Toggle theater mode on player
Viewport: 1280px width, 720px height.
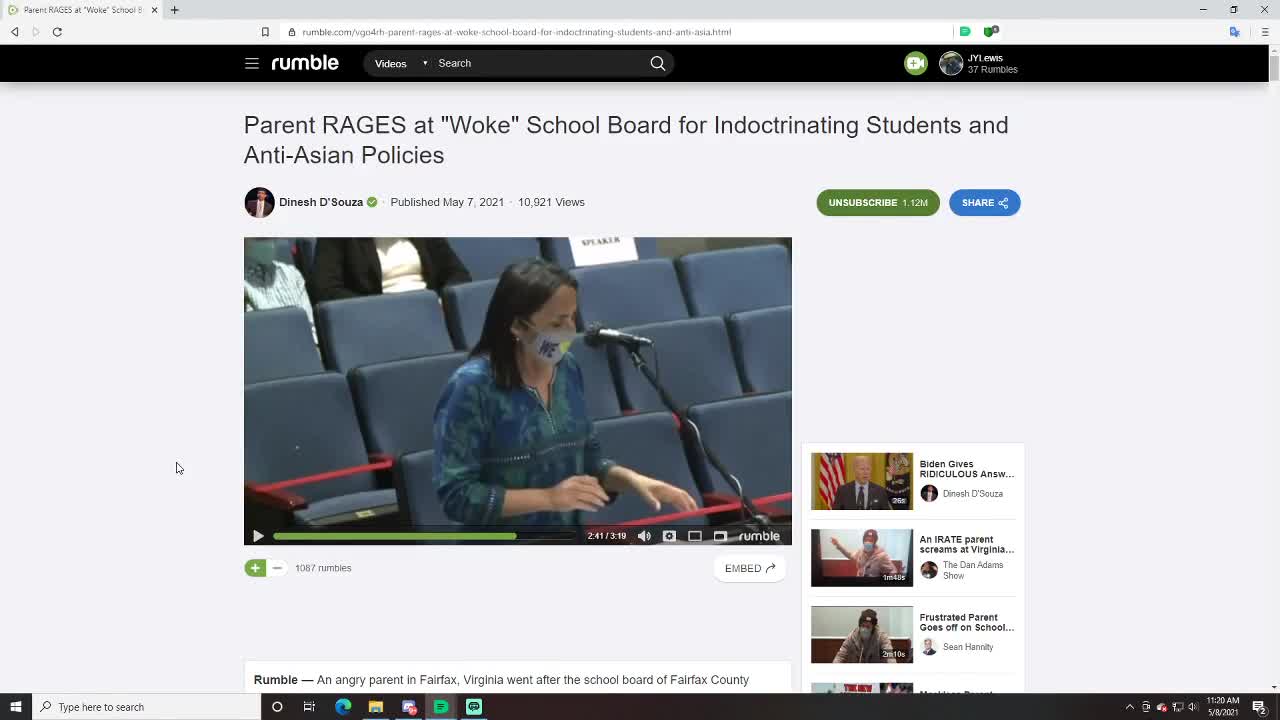(x=695, y=536)
